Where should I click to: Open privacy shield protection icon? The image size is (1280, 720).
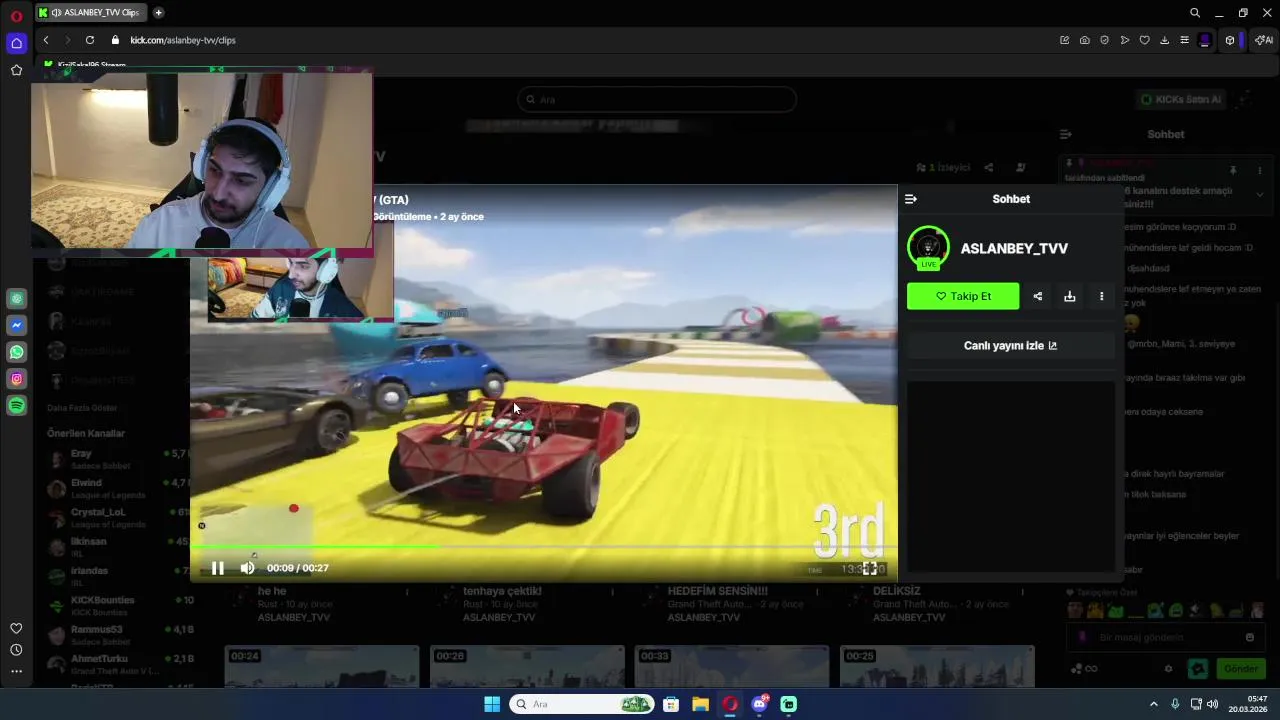pyautogui.click(x=1104, y=40)
